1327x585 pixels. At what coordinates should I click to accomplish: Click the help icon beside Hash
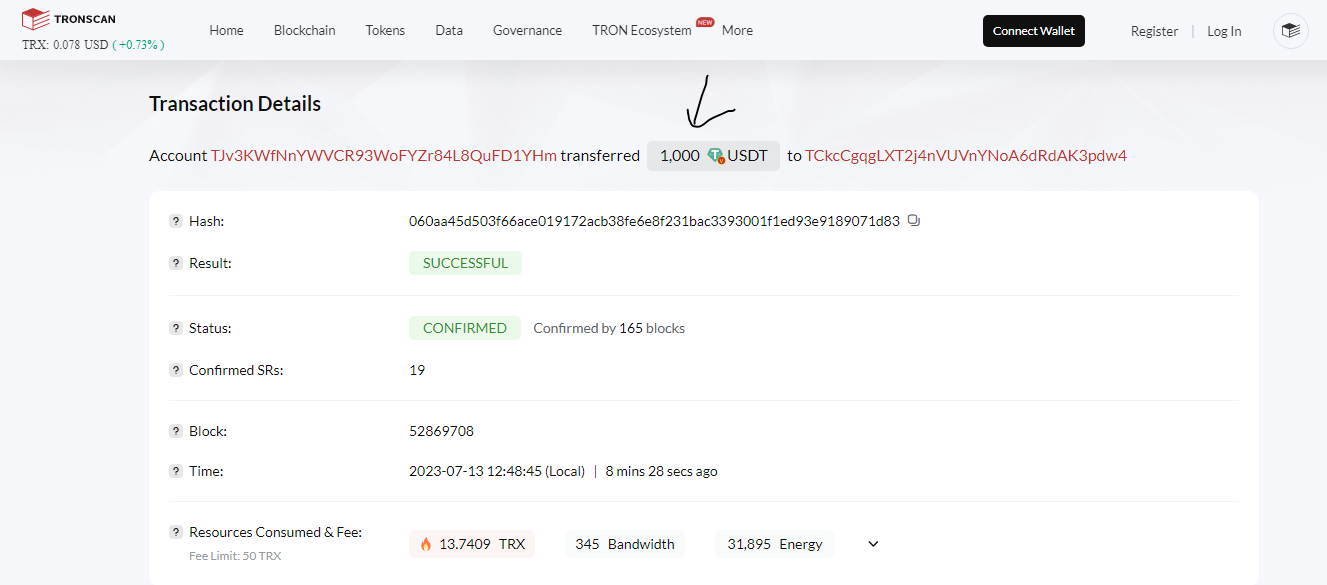click(x=176, y=221)
